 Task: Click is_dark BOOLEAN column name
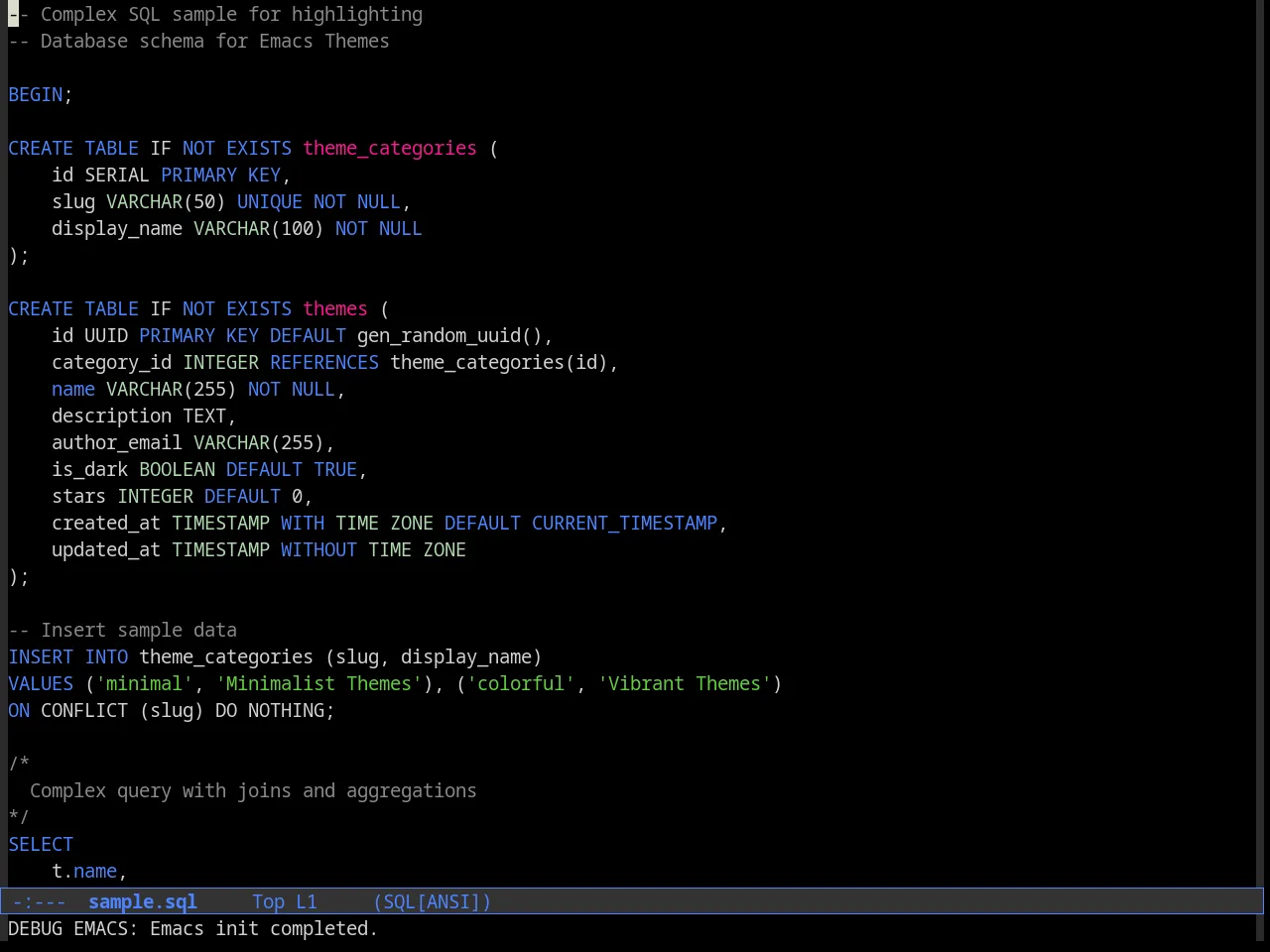tap(89, 469)
